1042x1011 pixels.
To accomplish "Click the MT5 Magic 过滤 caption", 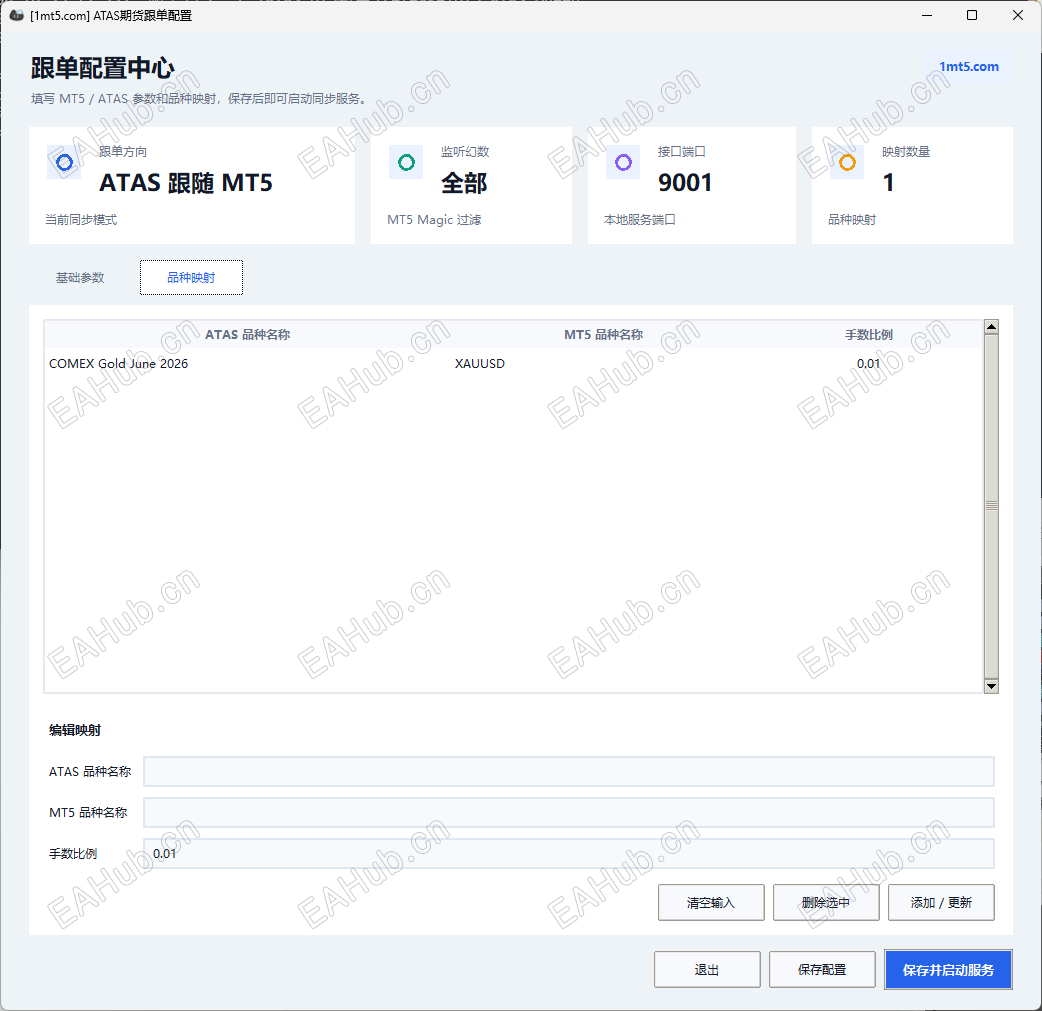I will [x=434, y=219].
